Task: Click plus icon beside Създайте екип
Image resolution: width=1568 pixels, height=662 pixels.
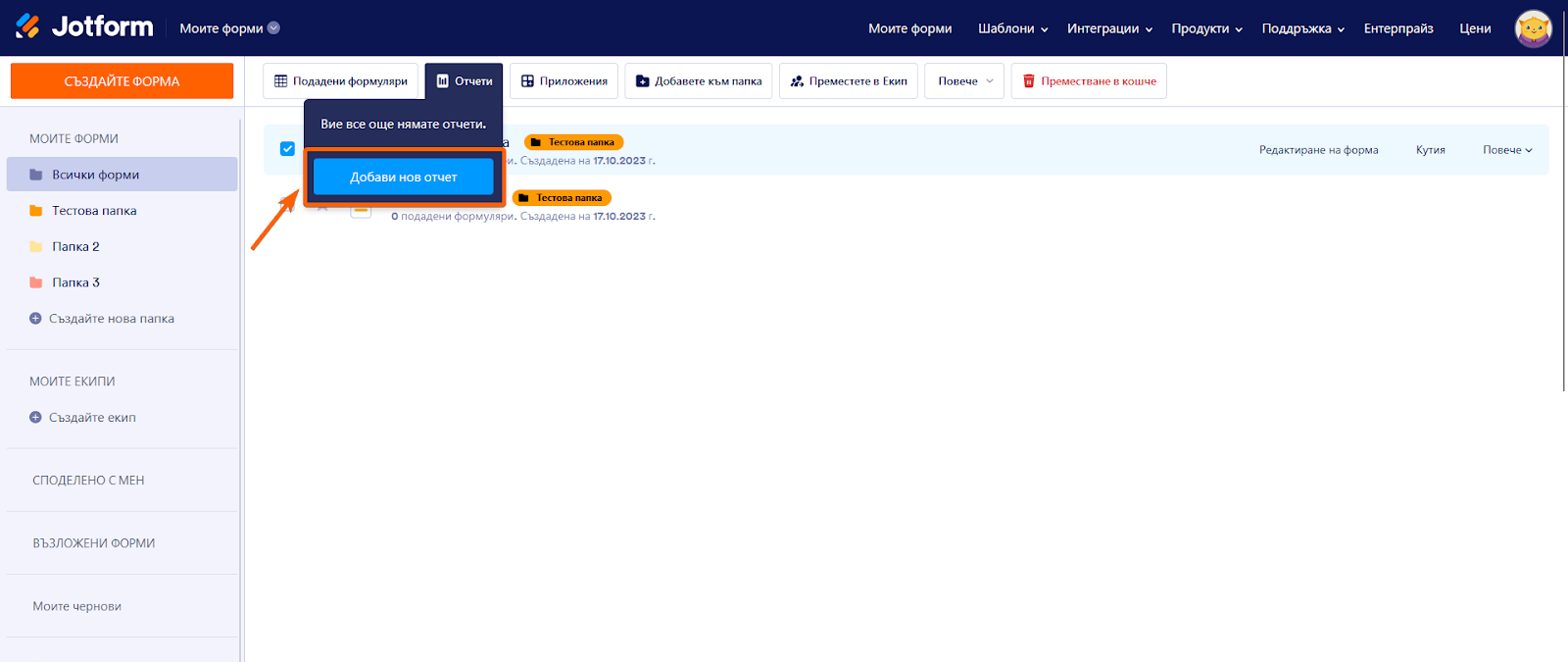Action: click(35, 418)
